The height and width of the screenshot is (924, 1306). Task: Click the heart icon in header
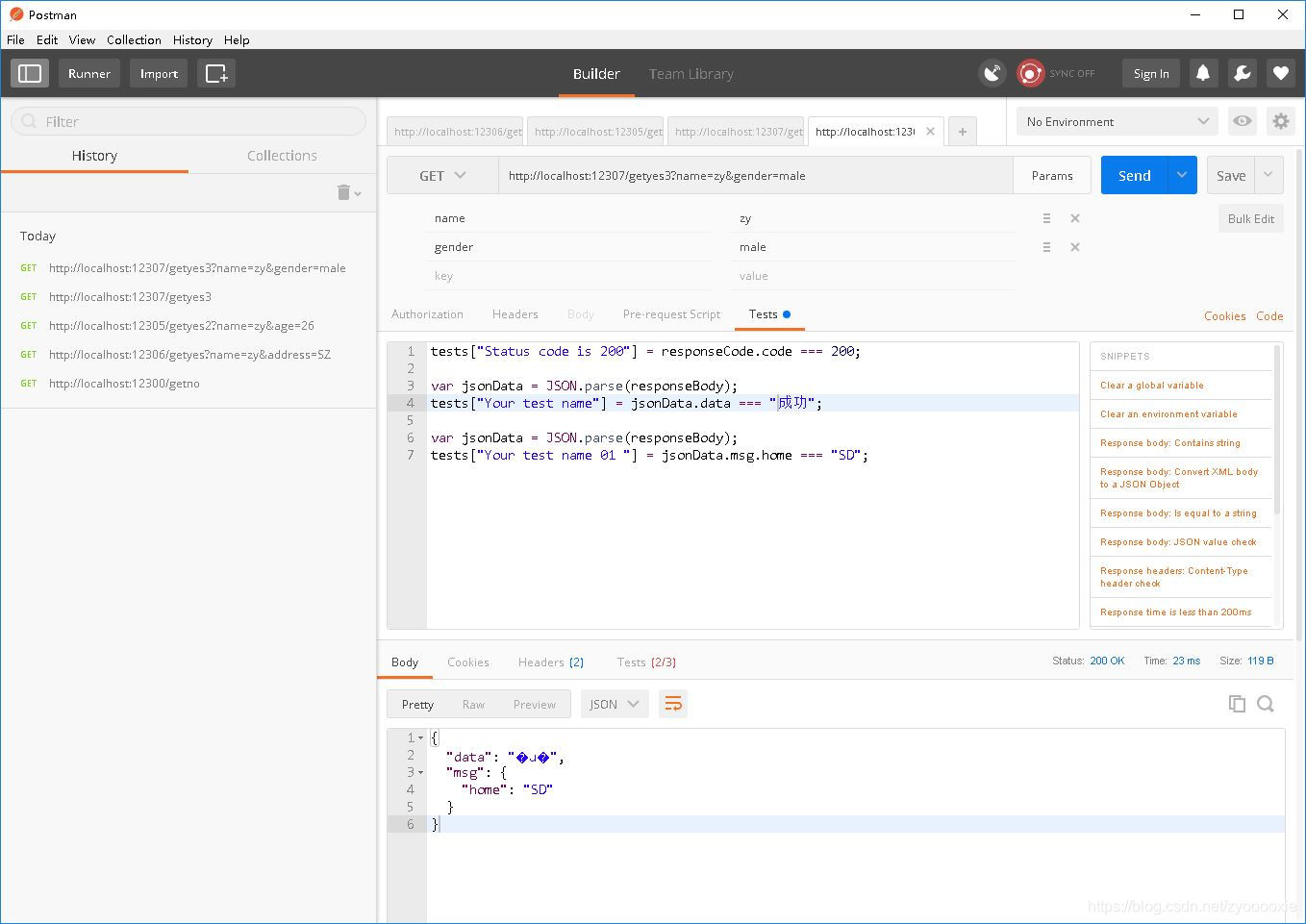[x=1280, y=73]
